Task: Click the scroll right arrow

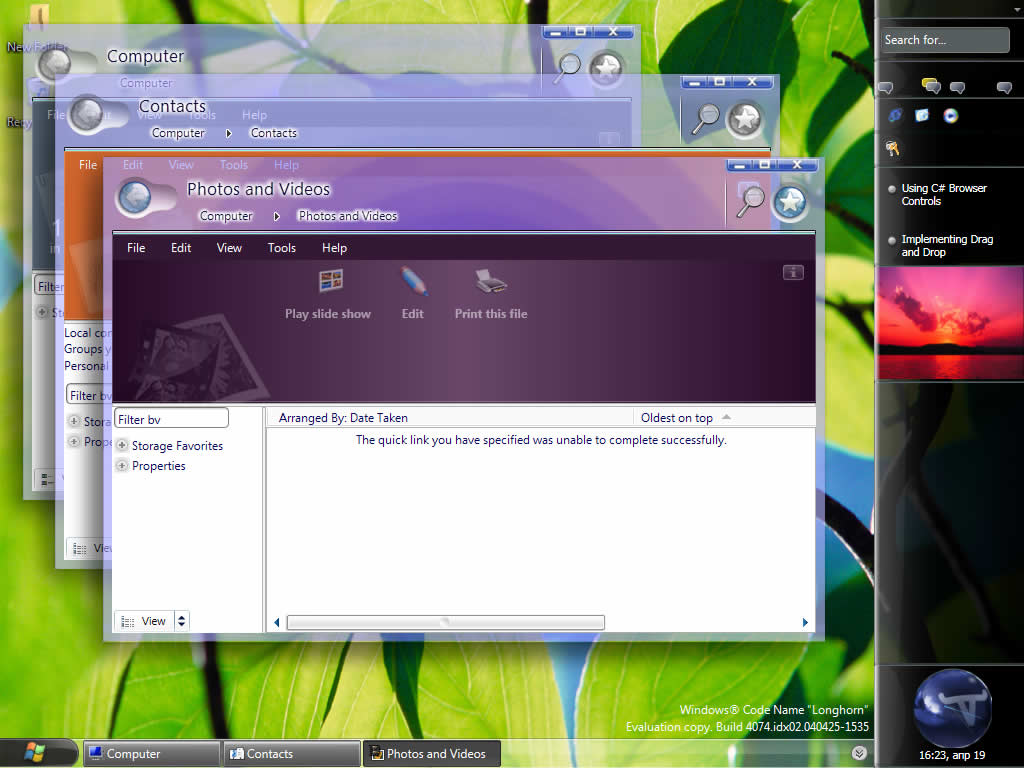Action: (x=805, y=622)
